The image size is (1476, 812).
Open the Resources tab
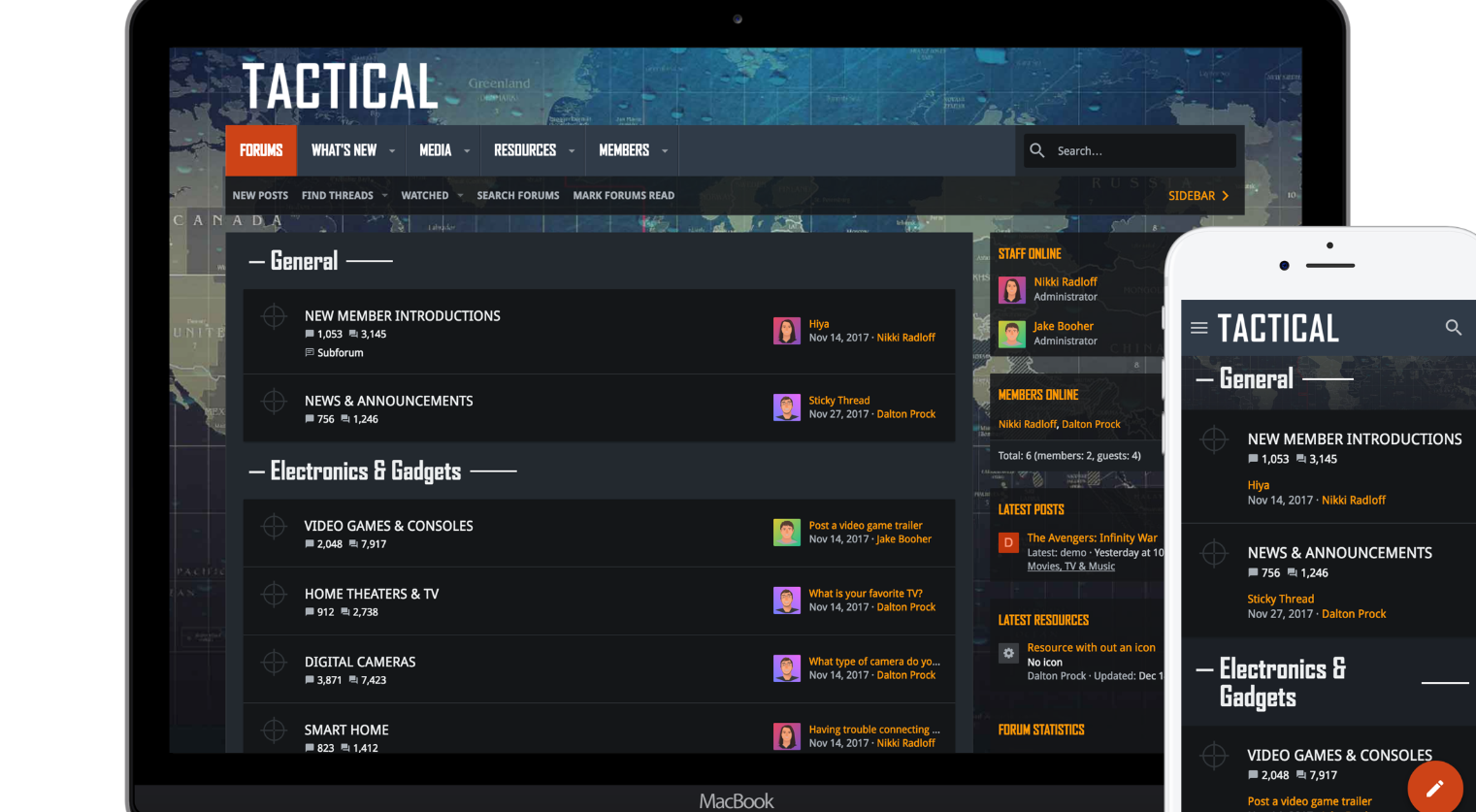pos(525,150)
